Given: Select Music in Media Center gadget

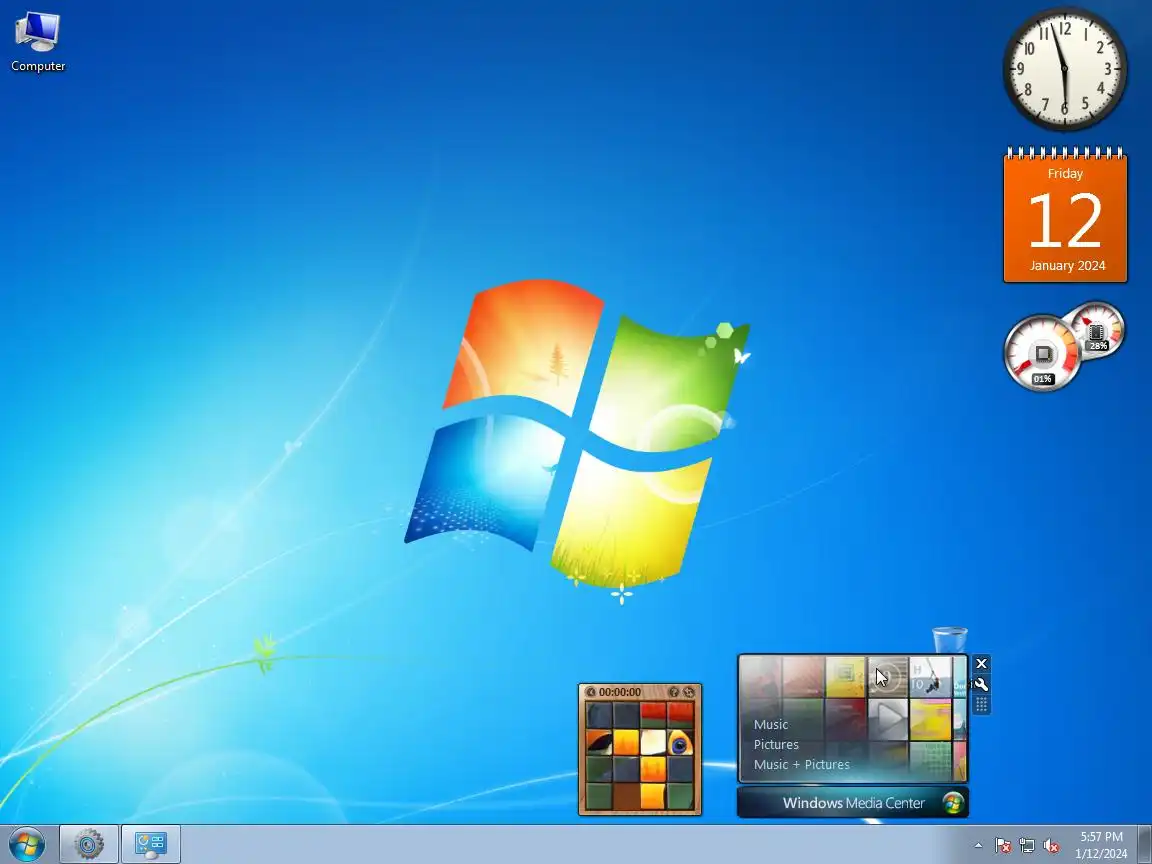Looking at the screenshot, I should pyautogui.click(x=771, y=724).
